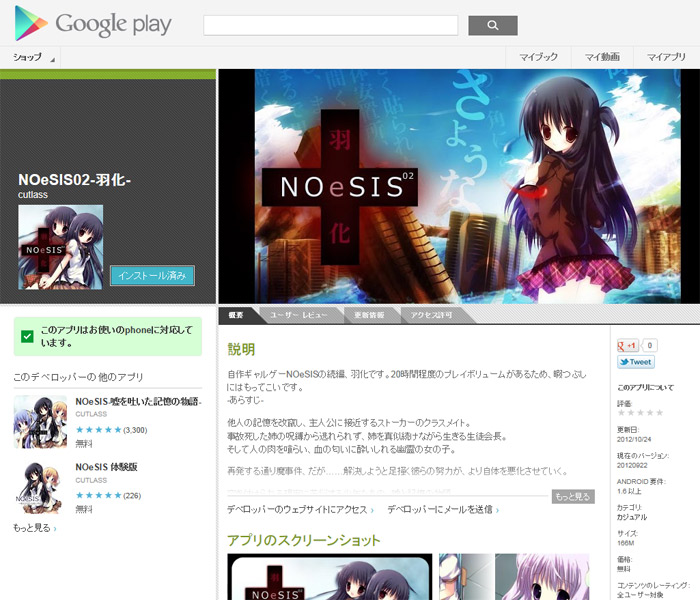
Task: Click the 説明 heading
Action: (x=242, y=349)
